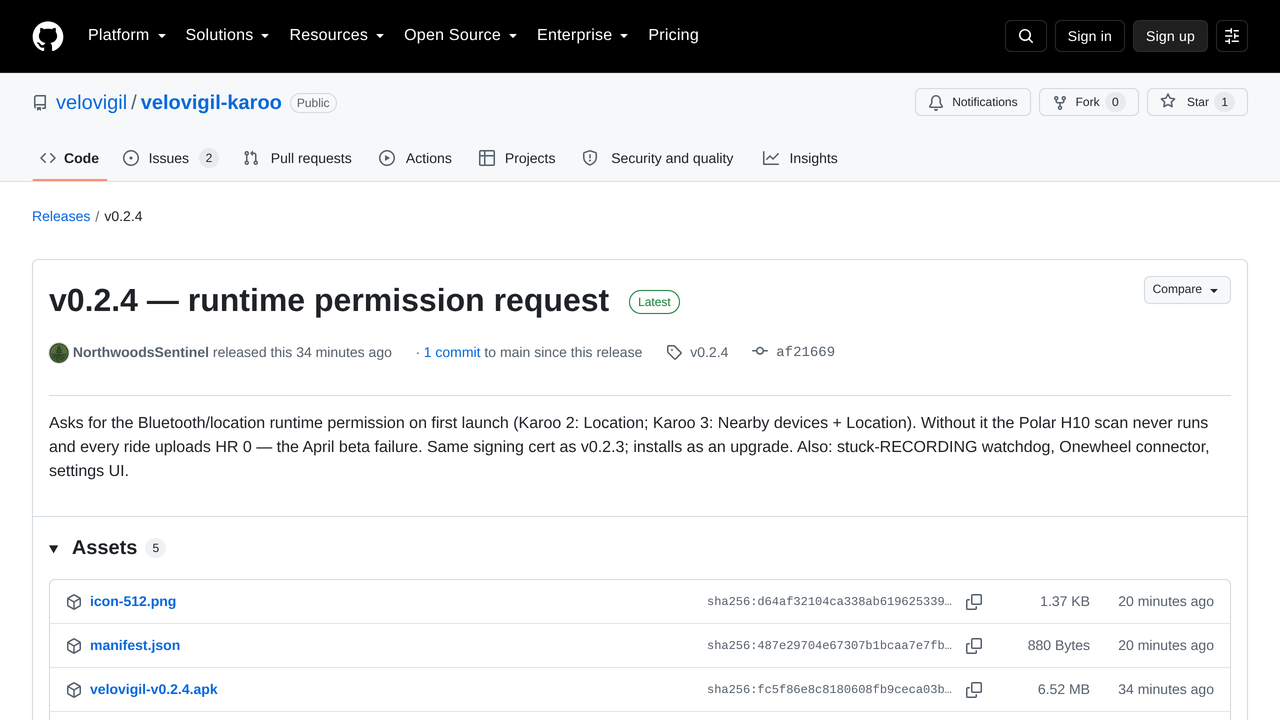Open the search magnifier button
Viewport: 1280px width, 720px height.
tap(1026, 36)
